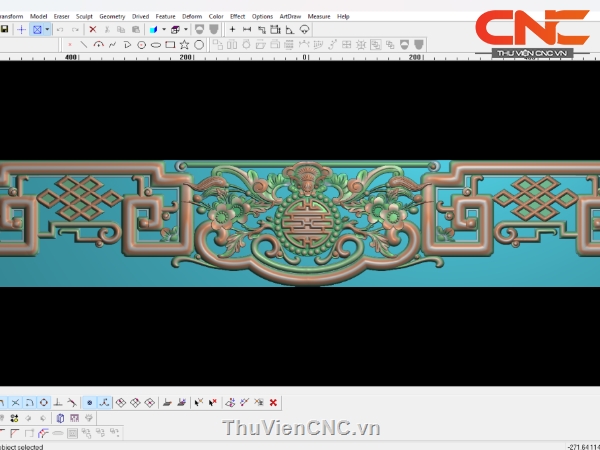Expand the wireframe box dropdown arrow
The image size is (600, 450).
point(186,30)
